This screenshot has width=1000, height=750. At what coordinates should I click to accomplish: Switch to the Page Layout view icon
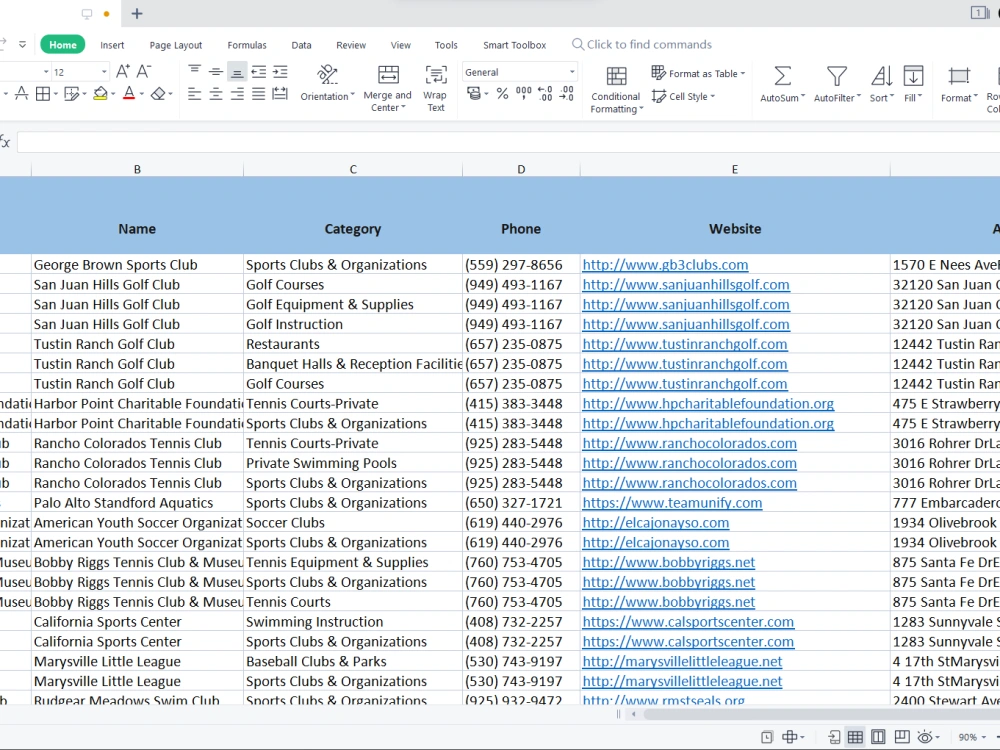(878, 737)
